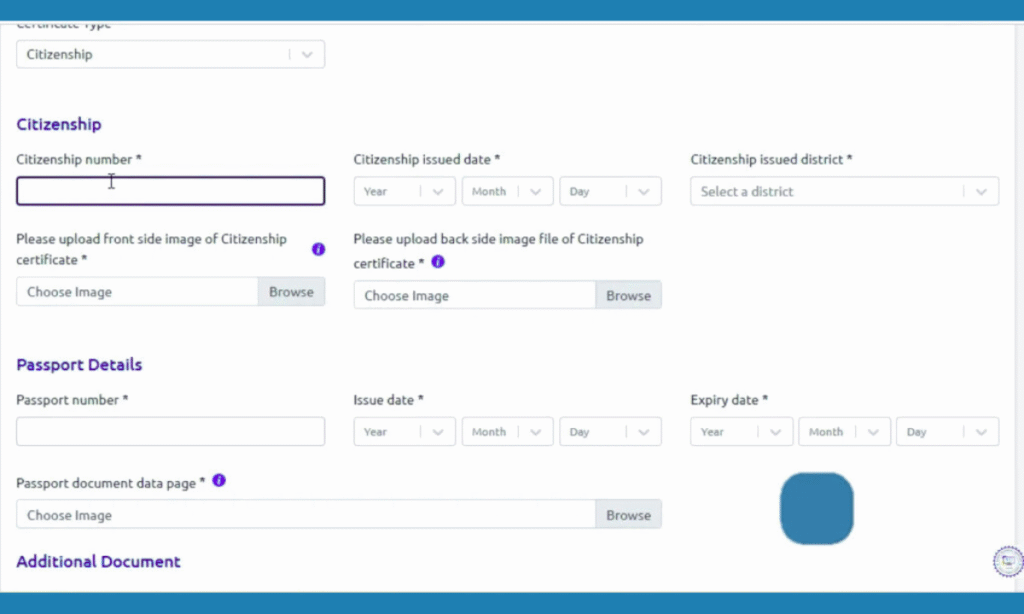The height and width of the screenshot is (614, 1024).
Task: Click the blue rounded square overlay
Action: coord(816,509)
